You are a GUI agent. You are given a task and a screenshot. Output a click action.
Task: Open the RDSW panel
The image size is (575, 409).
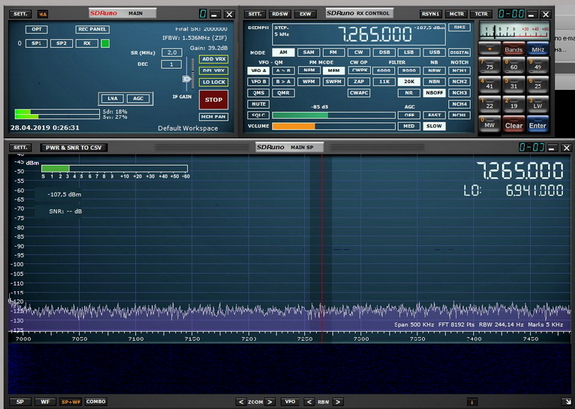pyautogui.click(x=280, y=14)
